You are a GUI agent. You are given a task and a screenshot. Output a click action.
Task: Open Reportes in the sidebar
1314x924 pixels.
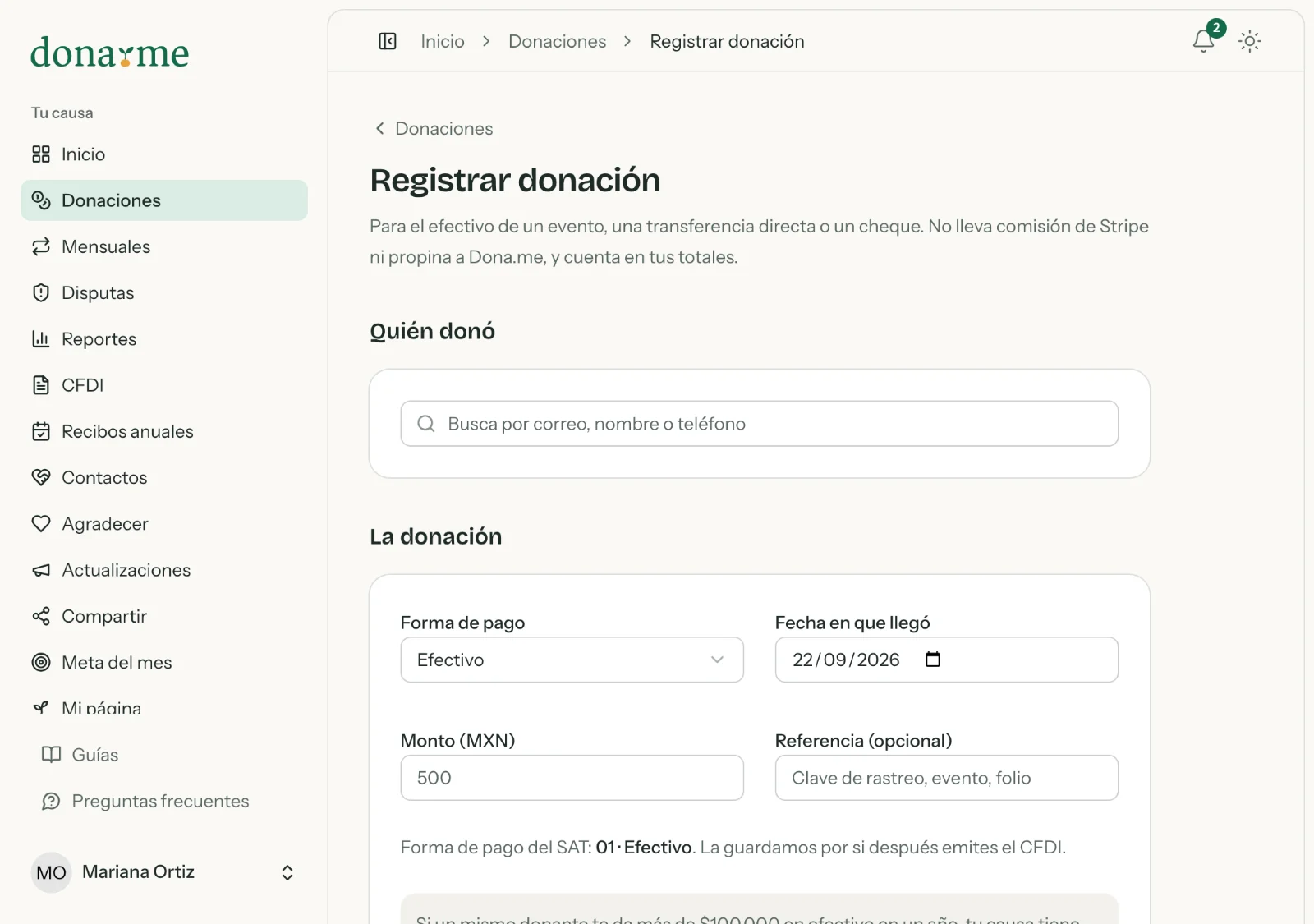coord(164,338)
